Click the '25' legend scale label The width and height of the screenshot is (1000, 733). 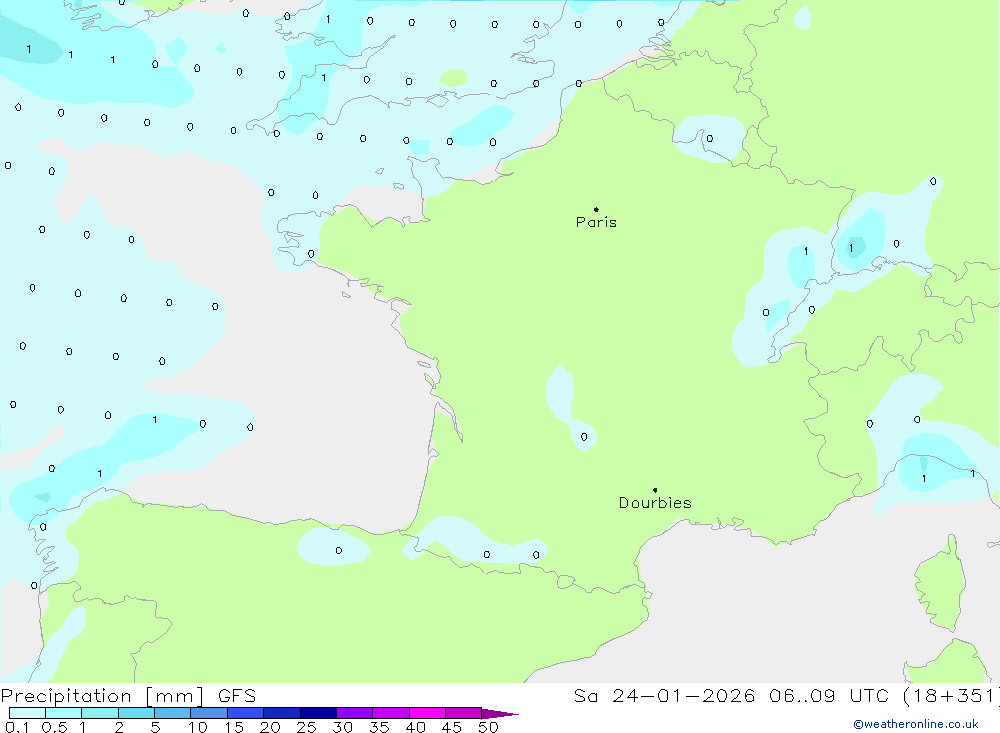(x=306, y=727)
